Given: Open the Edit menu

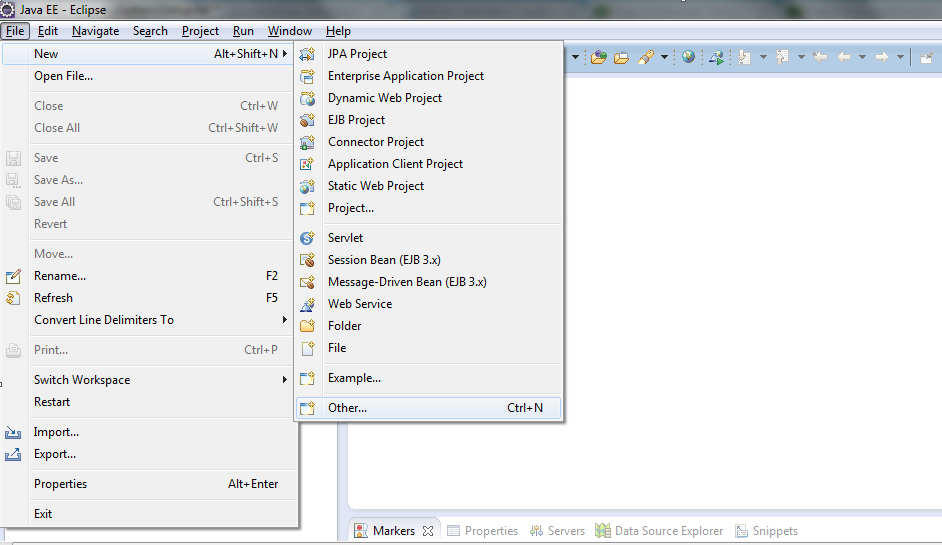Looking at the screenshot, I should pos(47,31).
